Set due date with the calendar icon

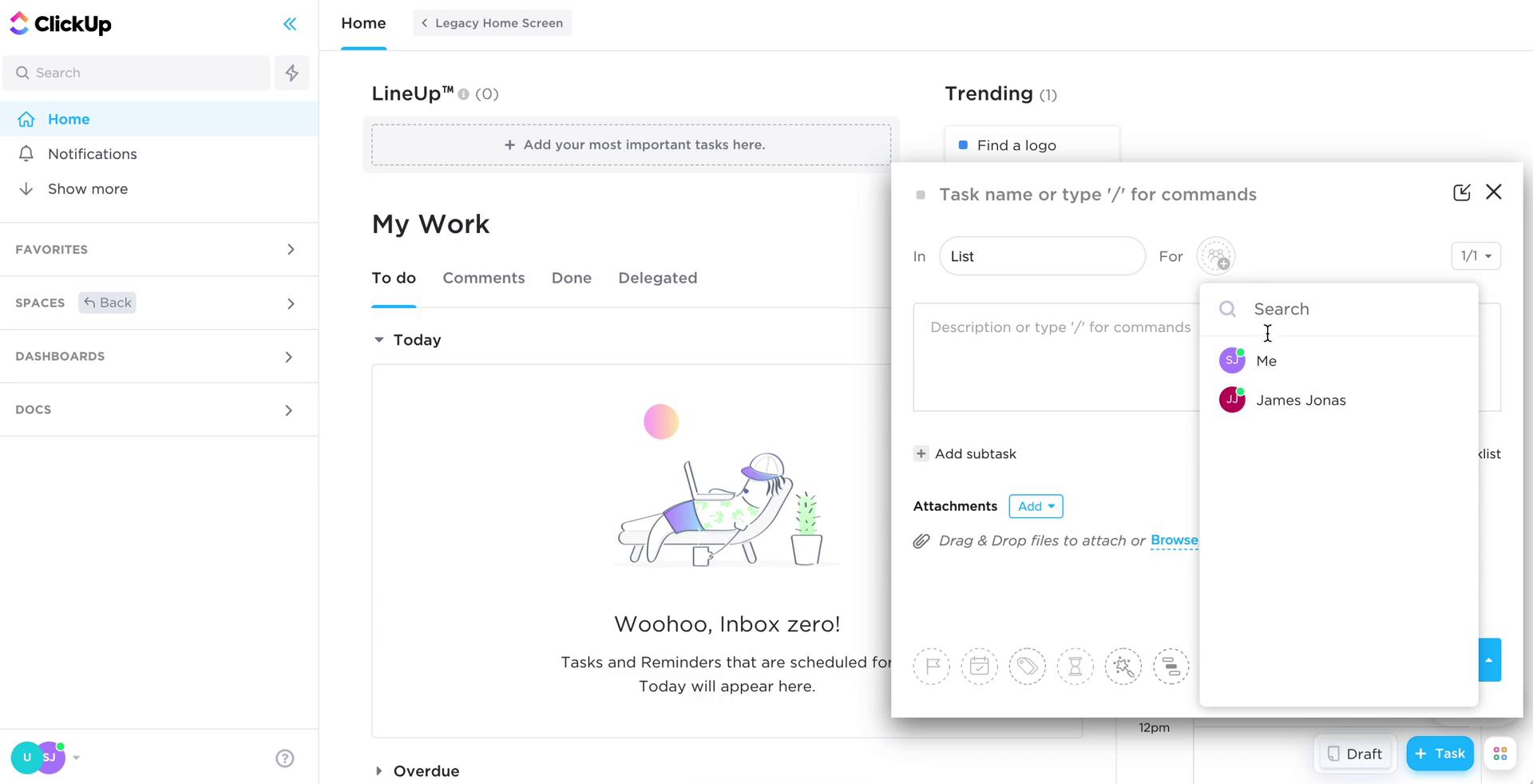(980, 666)
